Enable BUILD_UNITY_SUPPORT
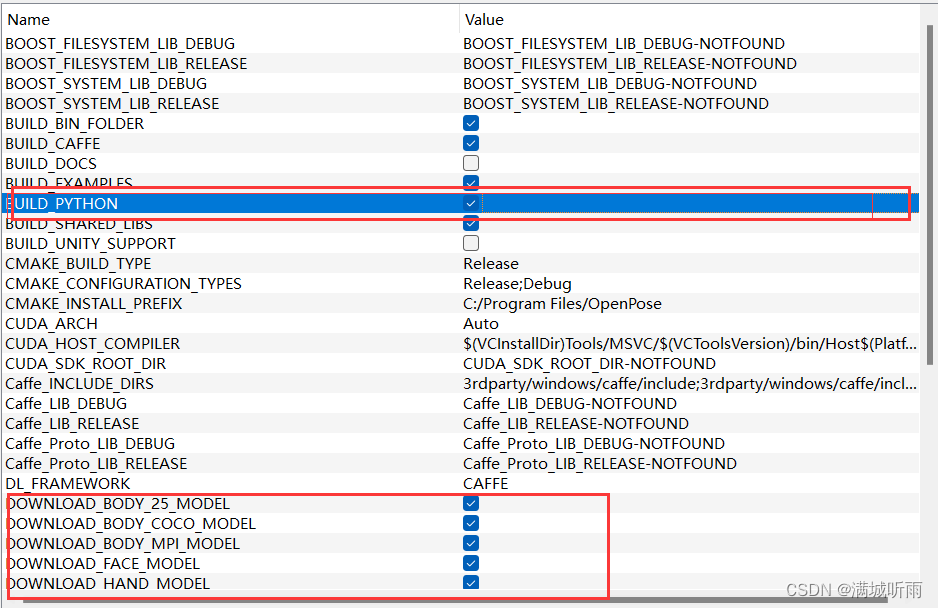The width and height of the screenshot is (938, 608). coord(470,242)
